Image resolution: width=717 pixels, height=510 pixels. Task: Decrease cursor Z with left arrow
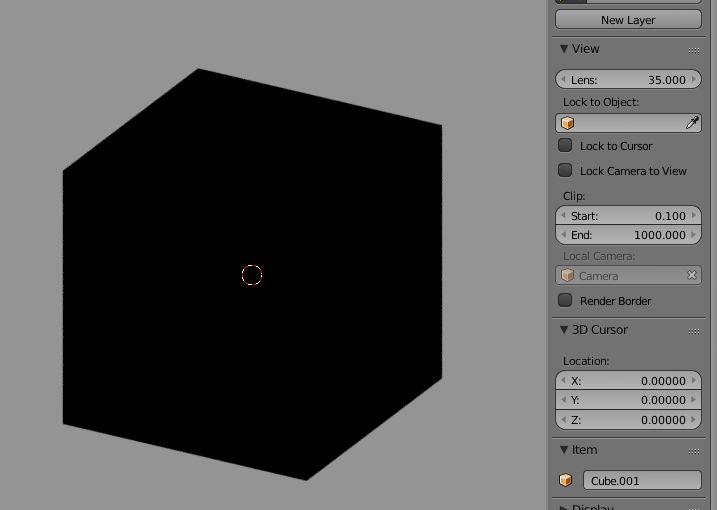click(563, 419)
